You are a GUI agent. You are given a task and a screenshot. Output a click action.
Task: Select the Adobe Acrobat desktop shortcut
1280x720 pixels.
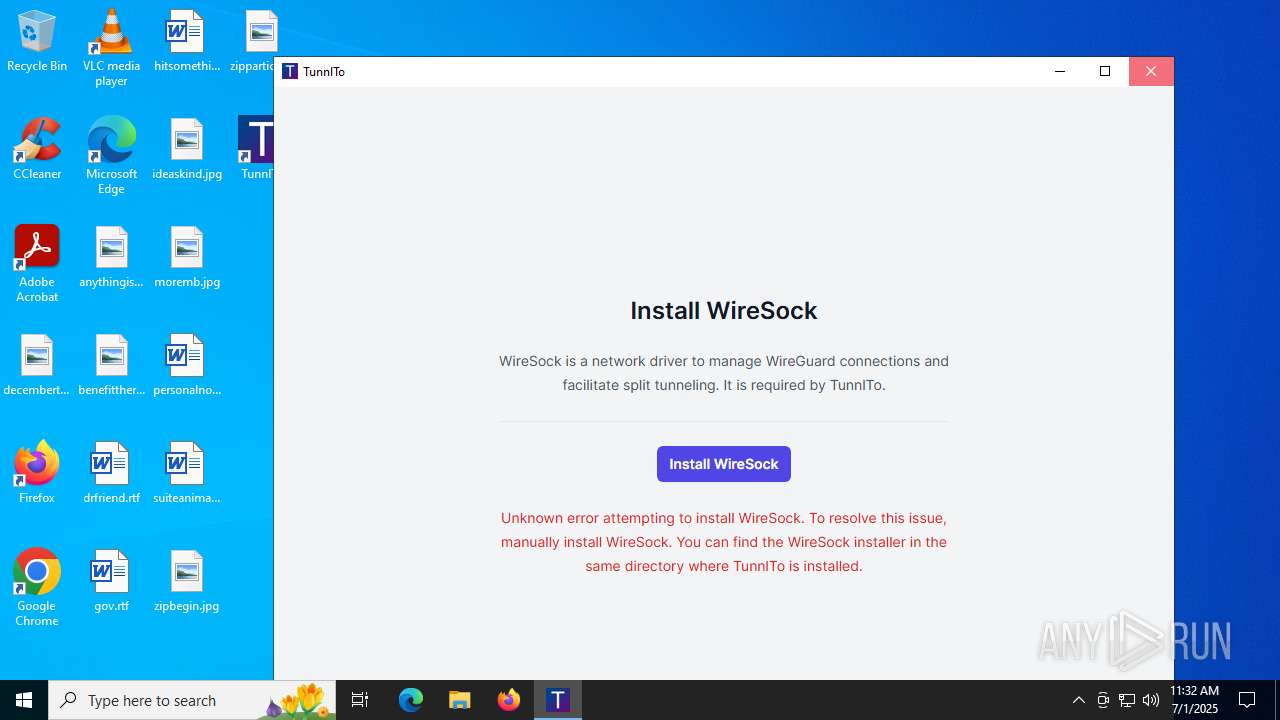[x=37, y=264]
